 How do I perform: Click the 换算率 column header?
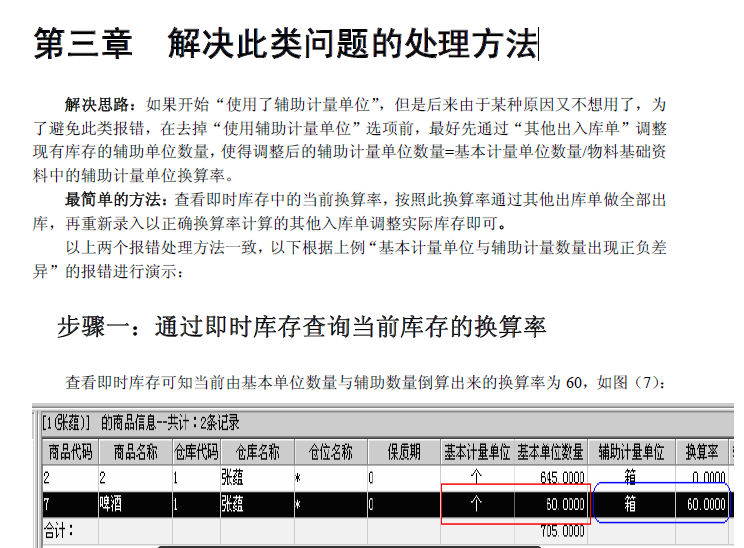point(703,452)
